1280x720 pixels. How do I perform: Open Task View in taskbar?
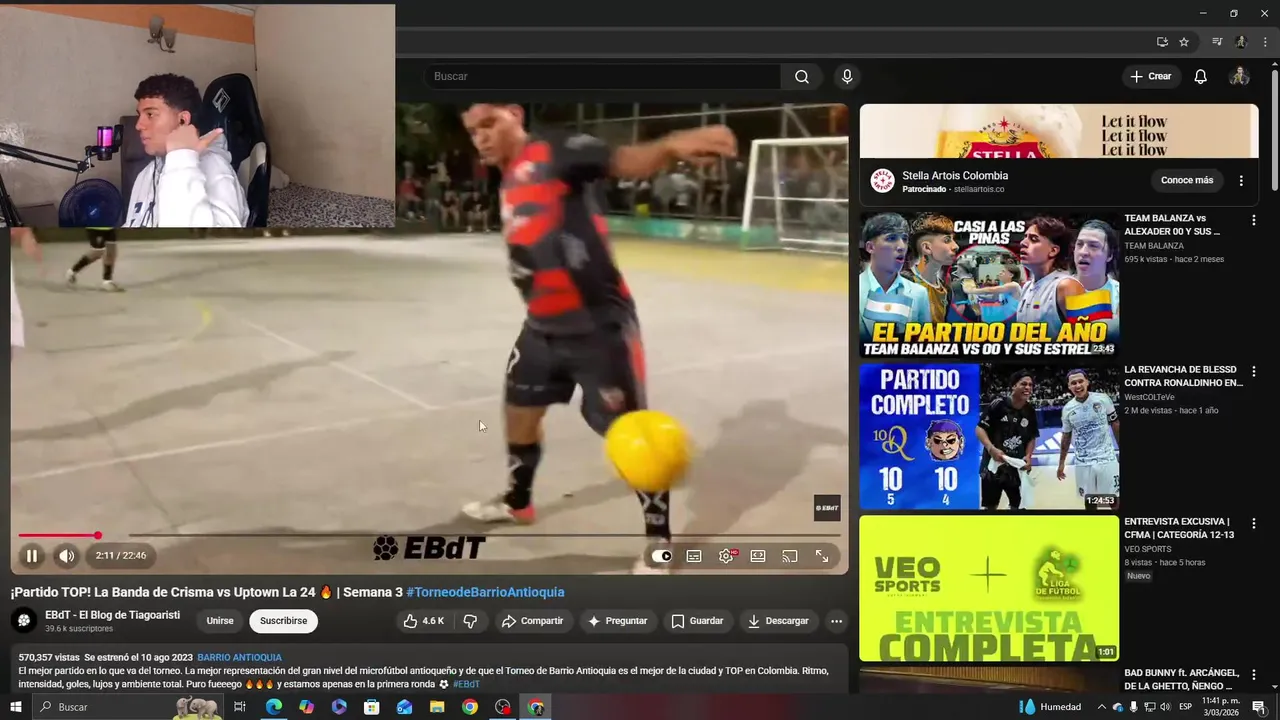point(240,707)
